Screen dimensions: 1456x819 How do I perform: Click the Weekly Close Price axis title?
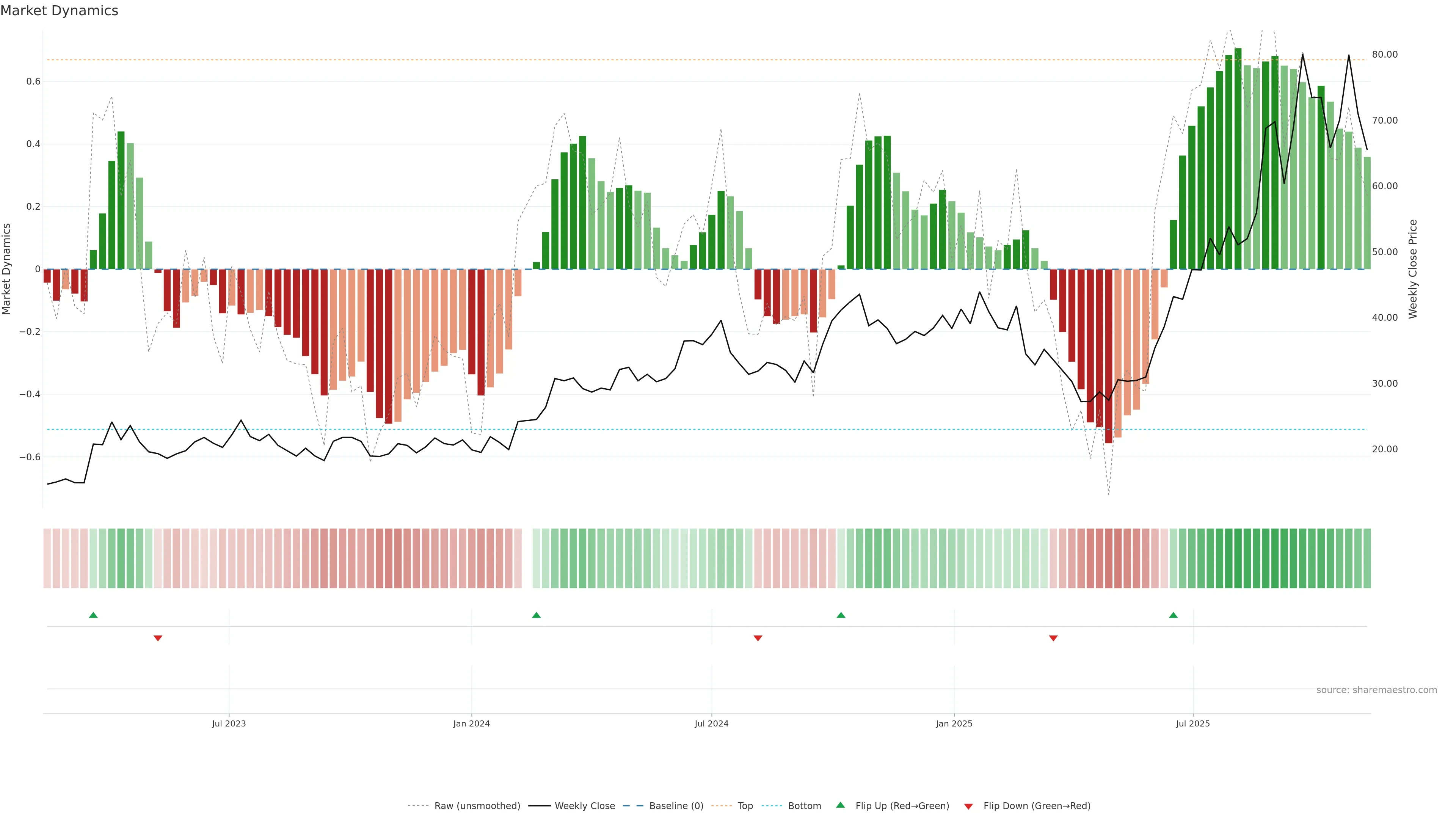pos(1412,269)
